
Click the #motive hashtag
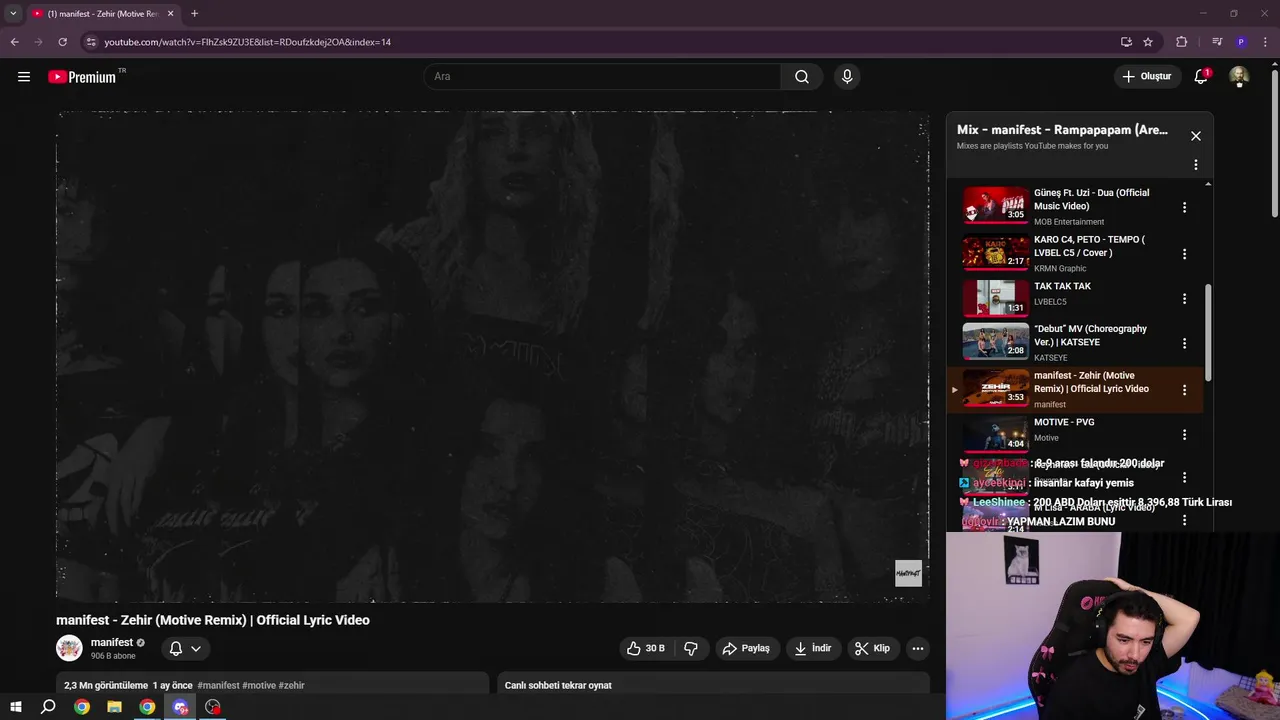click(259, 686)
